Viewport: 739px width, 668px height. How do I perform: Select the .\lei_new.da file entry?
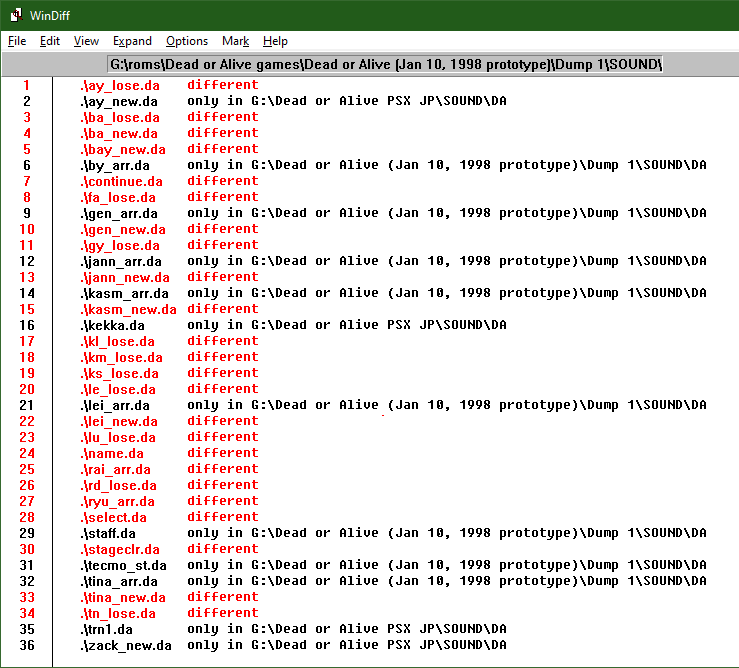click(x=119, y=422)
